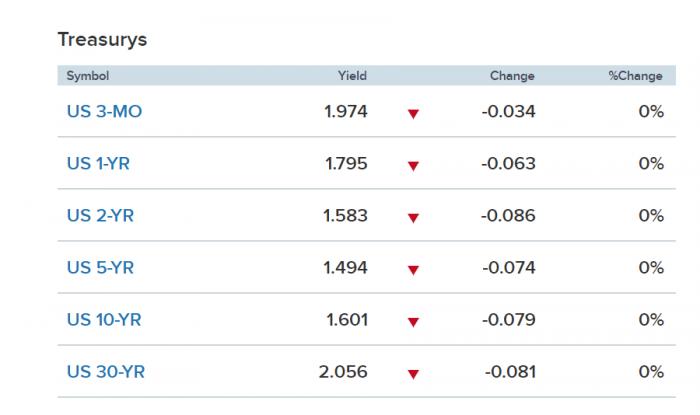This screenshot has height=415, width=700.
Task: Sort by the %Change column header
Action: click(636, 76)
